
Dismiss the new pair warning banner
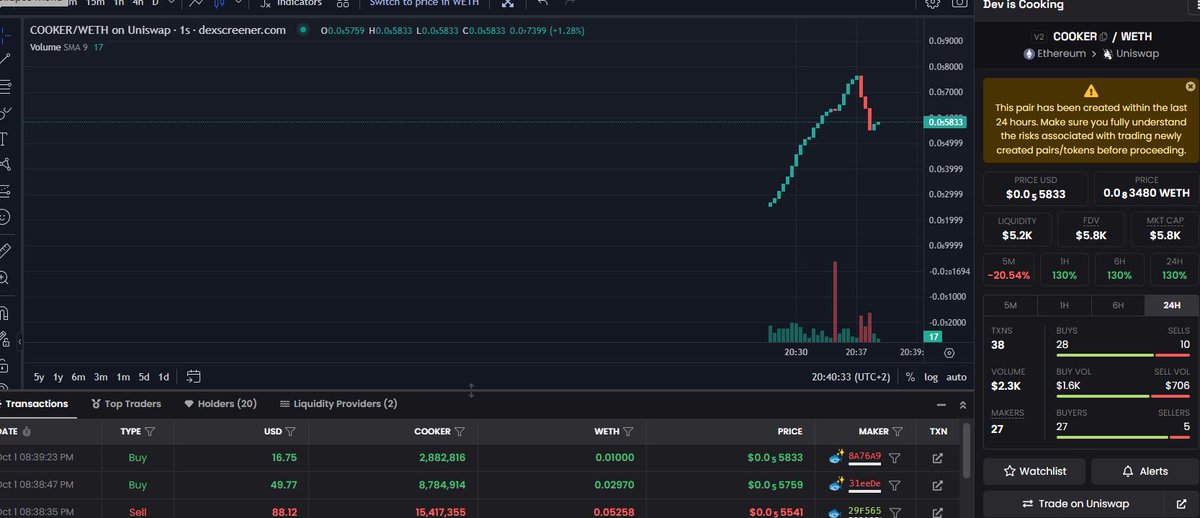[x=1190, y=87]
